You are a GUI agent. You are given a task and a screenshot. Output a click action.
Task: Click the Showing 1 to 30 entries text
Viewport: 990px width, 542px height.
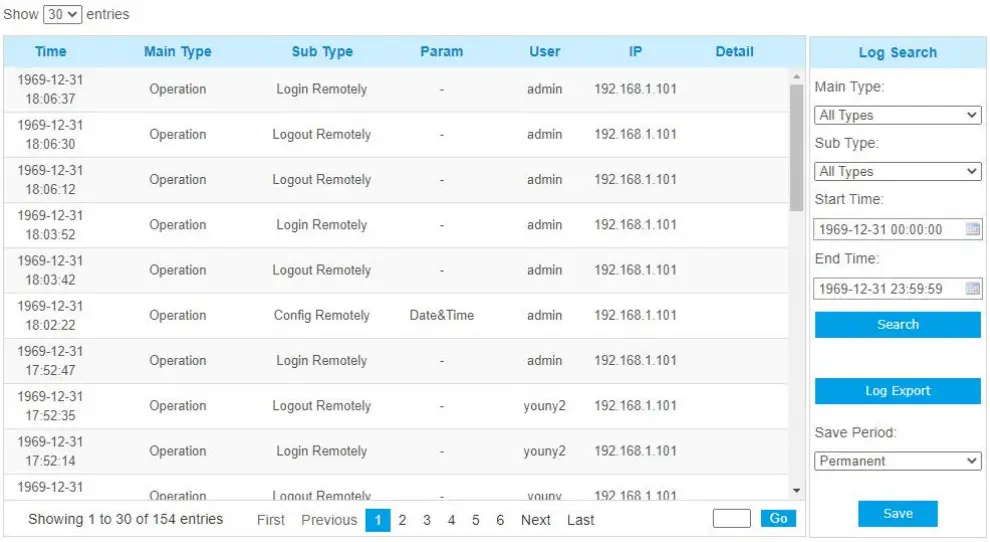(126, 519)
